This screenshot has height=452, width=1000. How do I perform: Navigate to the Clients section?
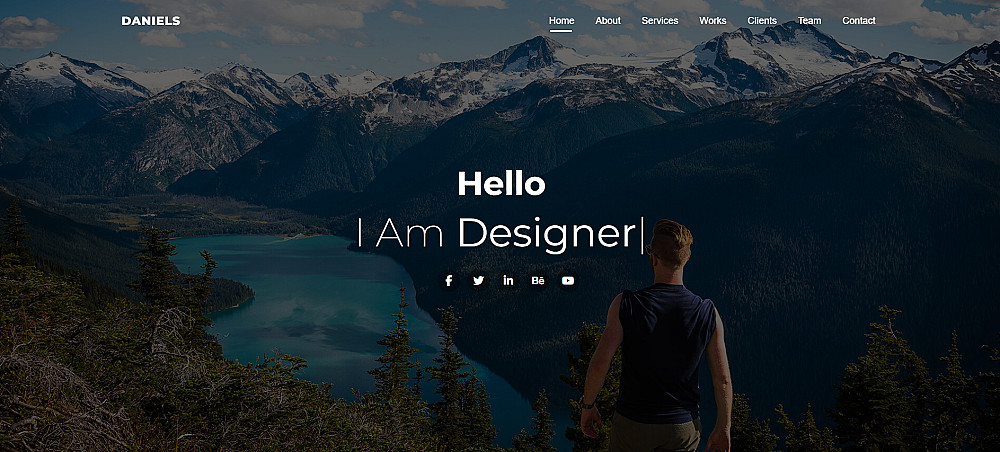pos(762,20)
